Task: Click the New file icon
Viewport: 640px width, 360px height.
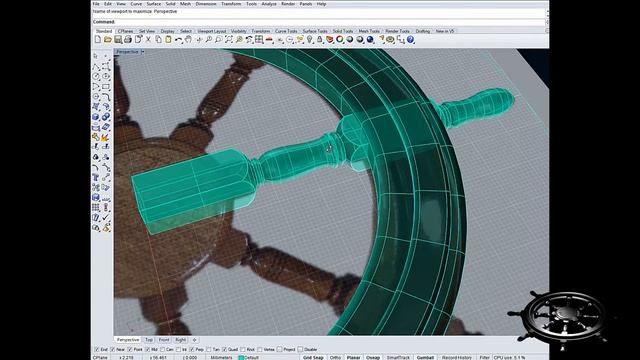Action: [98, 40]
